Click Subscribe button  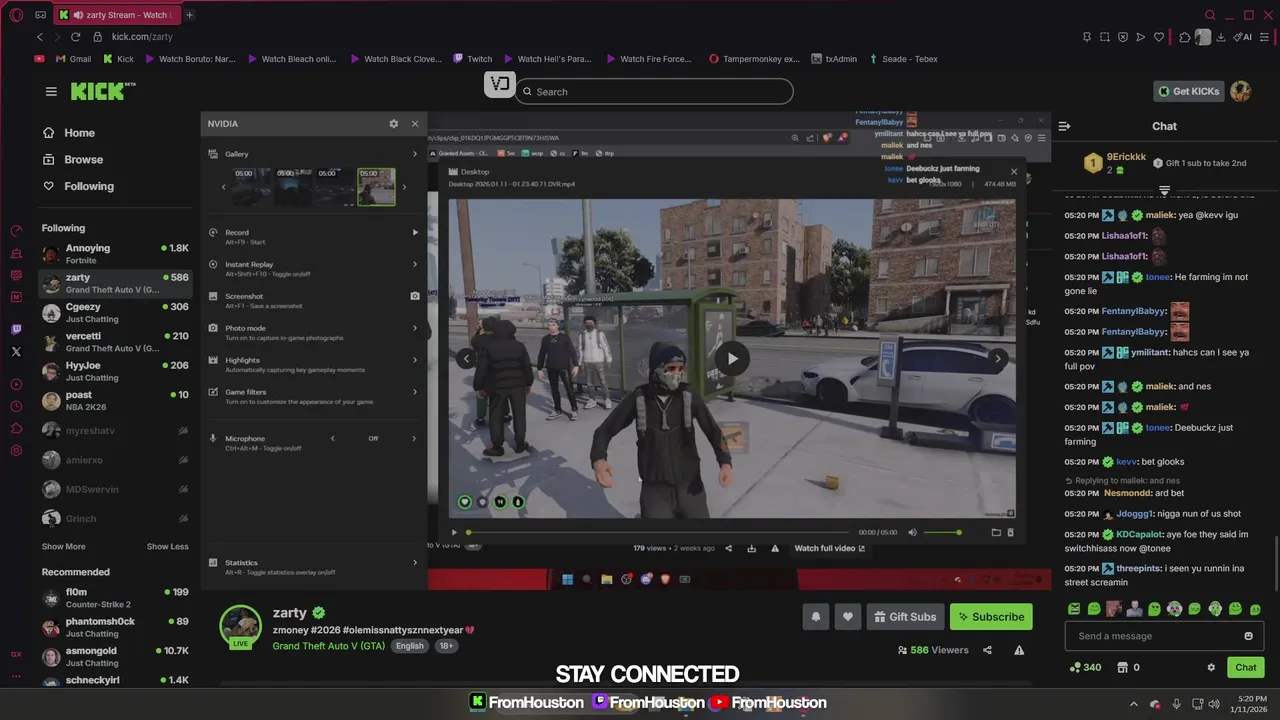(x=991, y=617)
